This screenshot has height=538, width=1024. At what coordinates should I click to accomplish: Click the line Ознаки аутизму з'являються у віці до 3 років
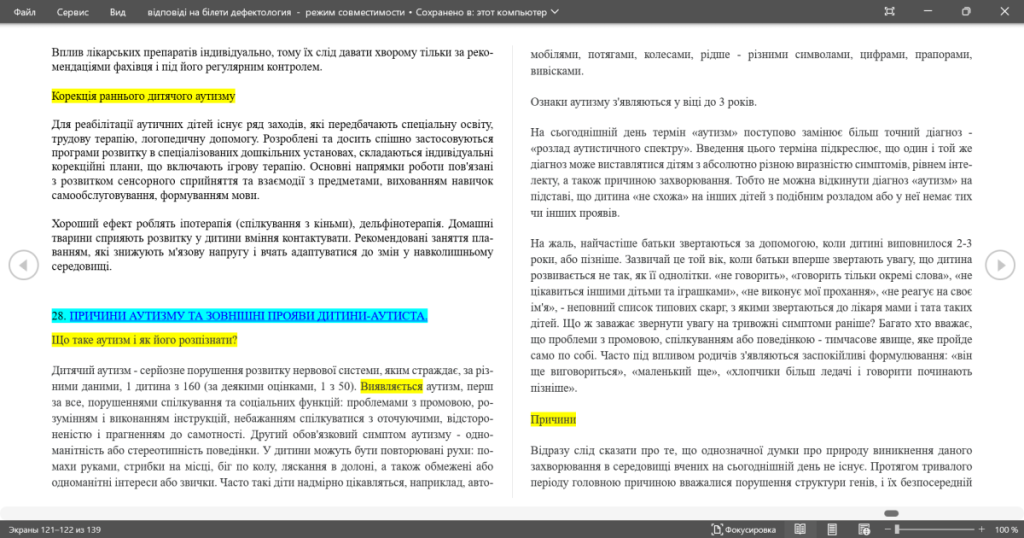tap(643, 102)
